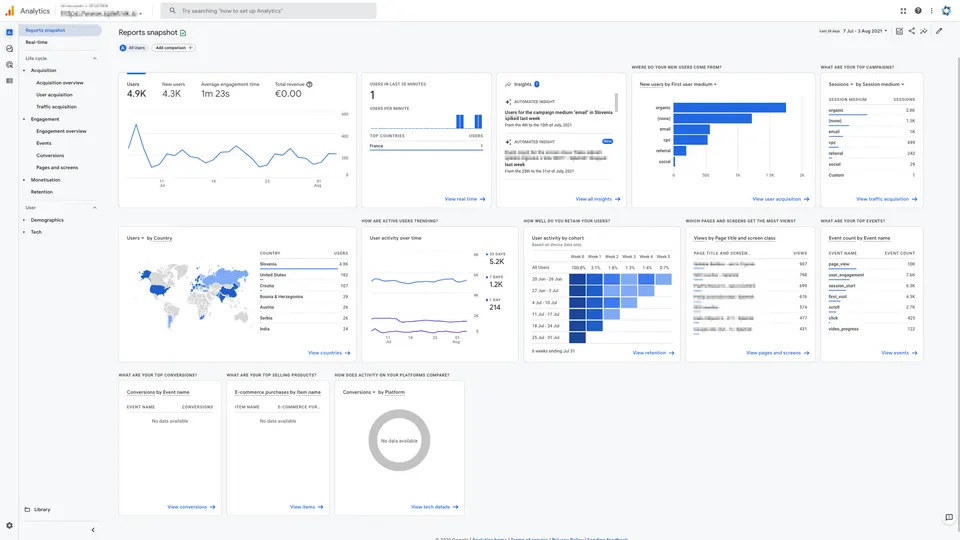Click the Share this report icon
This screenshot has width=960, height=540.
[x=912, y=31]
